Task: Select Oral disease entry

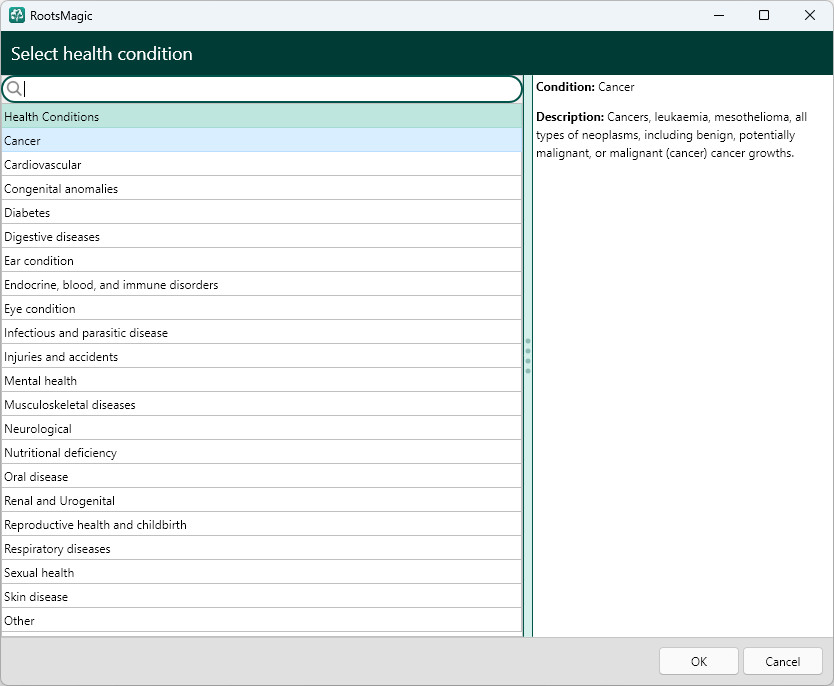Action: (x=262, y=476)
